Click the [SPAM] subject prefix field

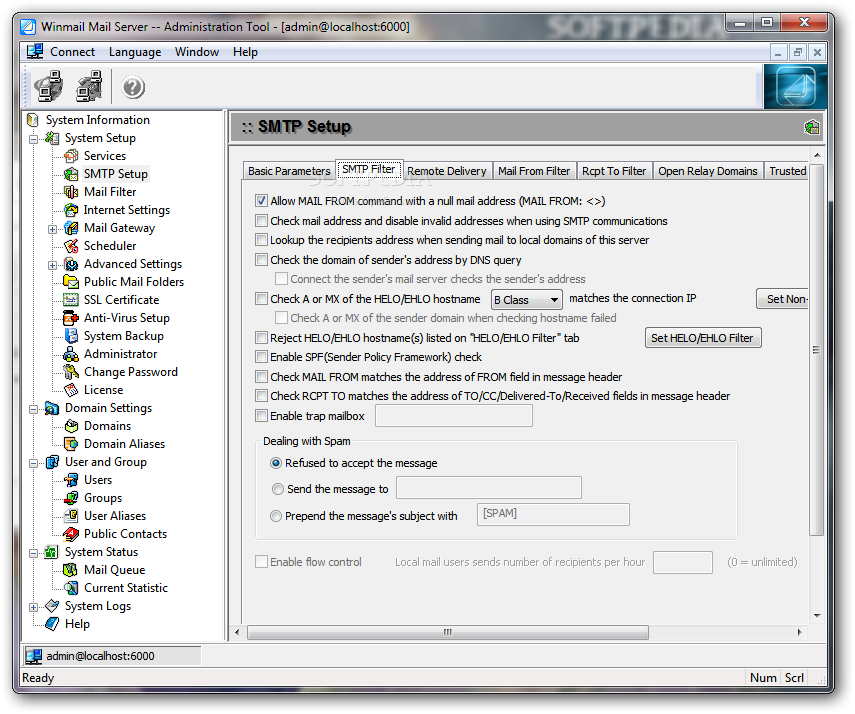tap(553, 515)
